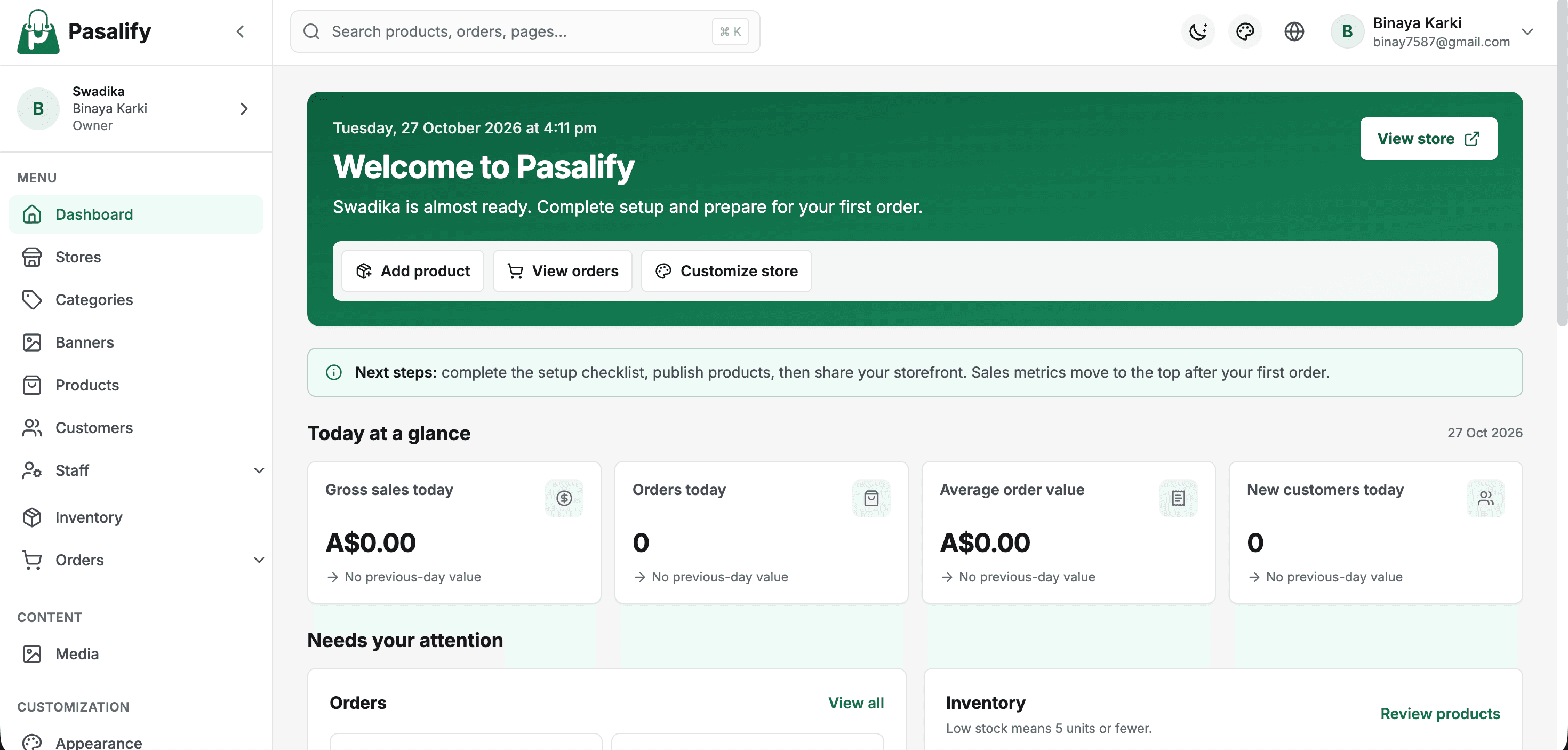Expand the Swadika store switcher

pyautogui.click(x=244, y=109)
